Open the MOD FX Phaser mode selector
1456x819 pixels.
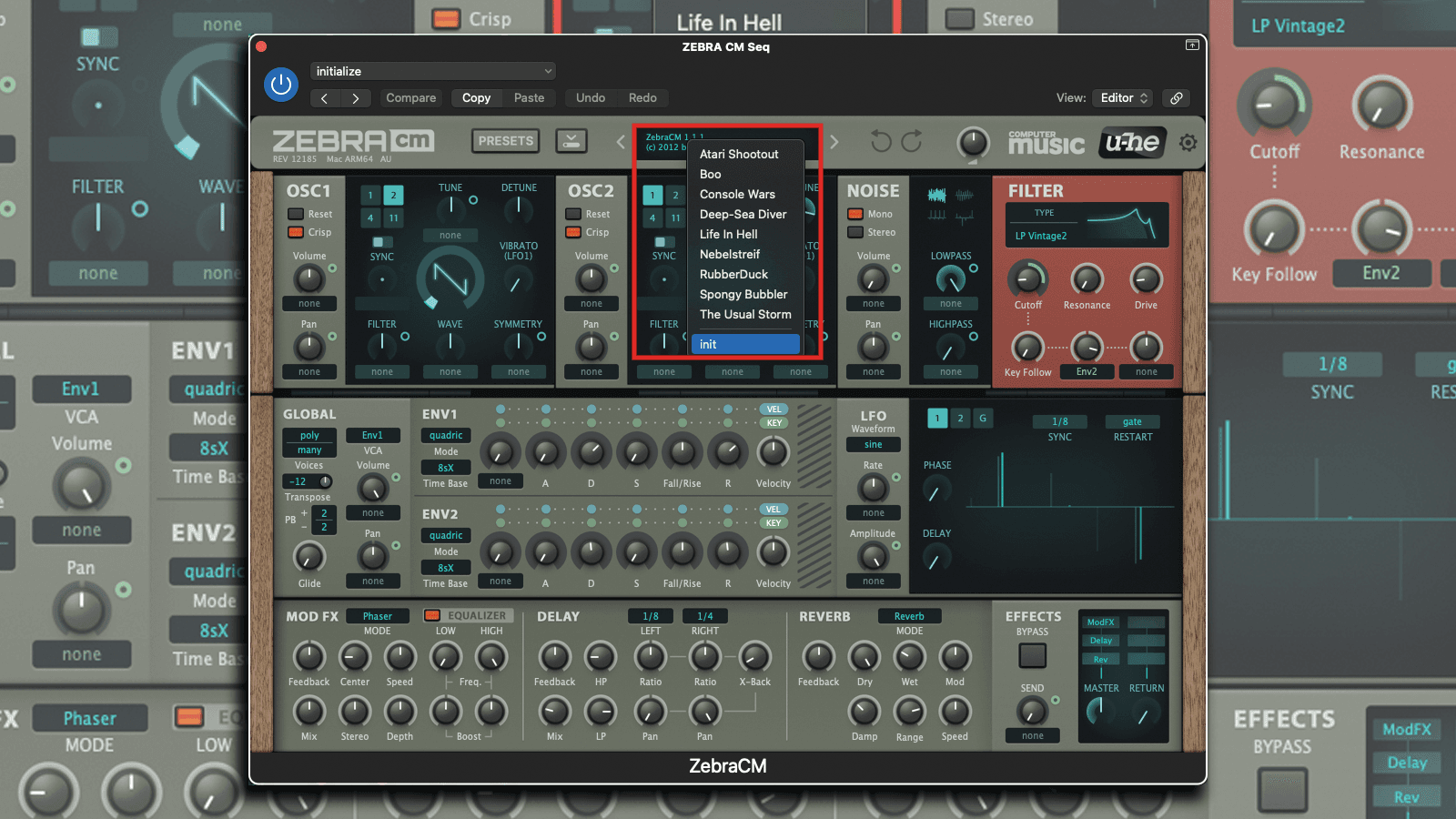coord(378,616)
